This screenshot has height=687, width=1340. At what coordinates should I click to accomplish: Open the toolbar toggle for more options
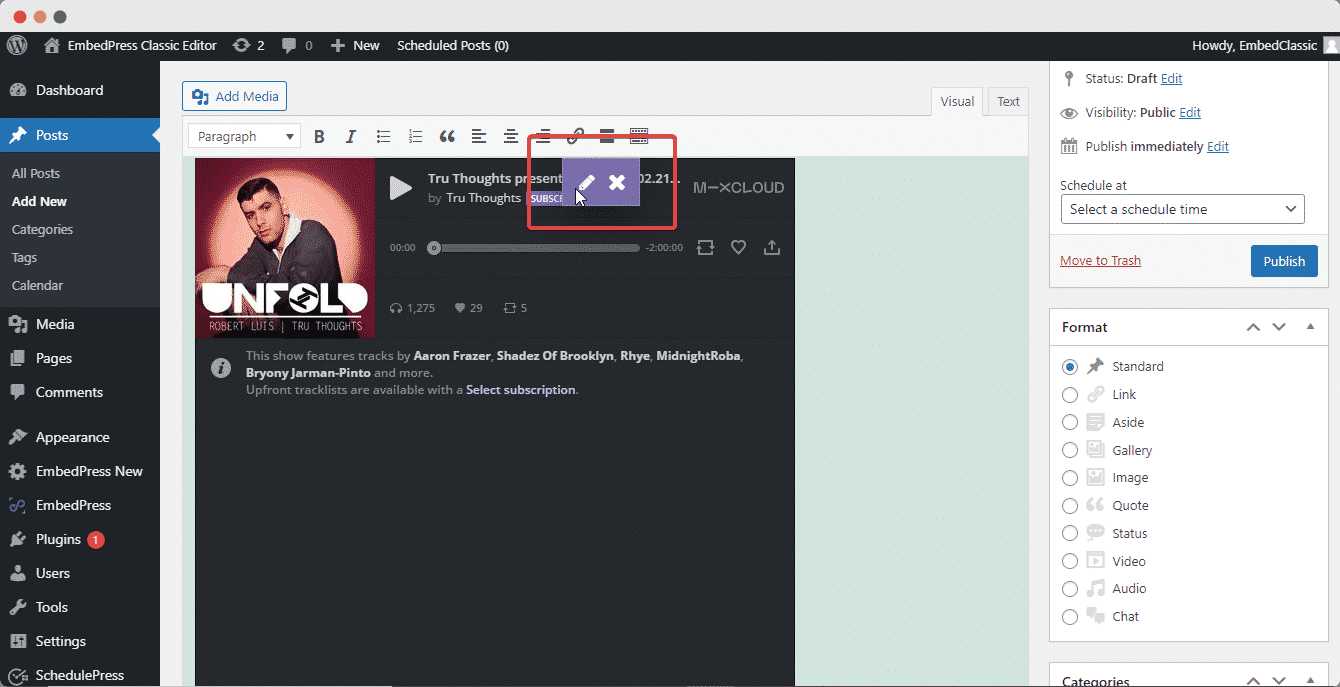click(637, 136)
